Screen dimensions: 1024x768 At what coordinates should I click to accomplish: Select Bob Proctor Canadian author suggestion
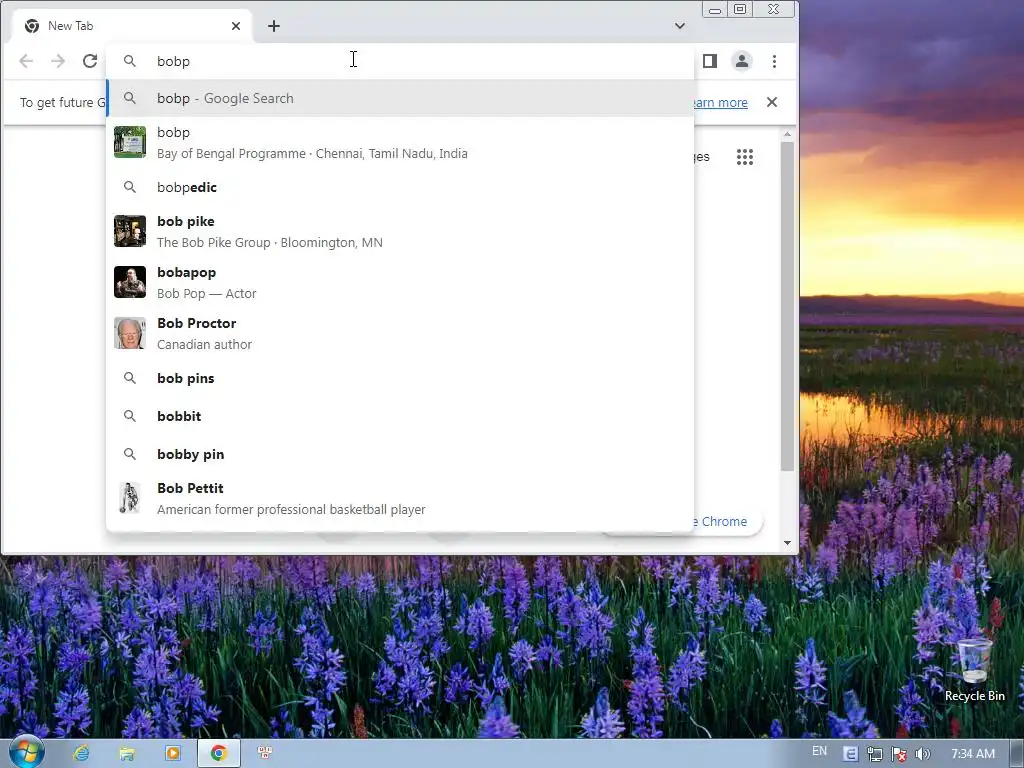click(x=400, y=333)
